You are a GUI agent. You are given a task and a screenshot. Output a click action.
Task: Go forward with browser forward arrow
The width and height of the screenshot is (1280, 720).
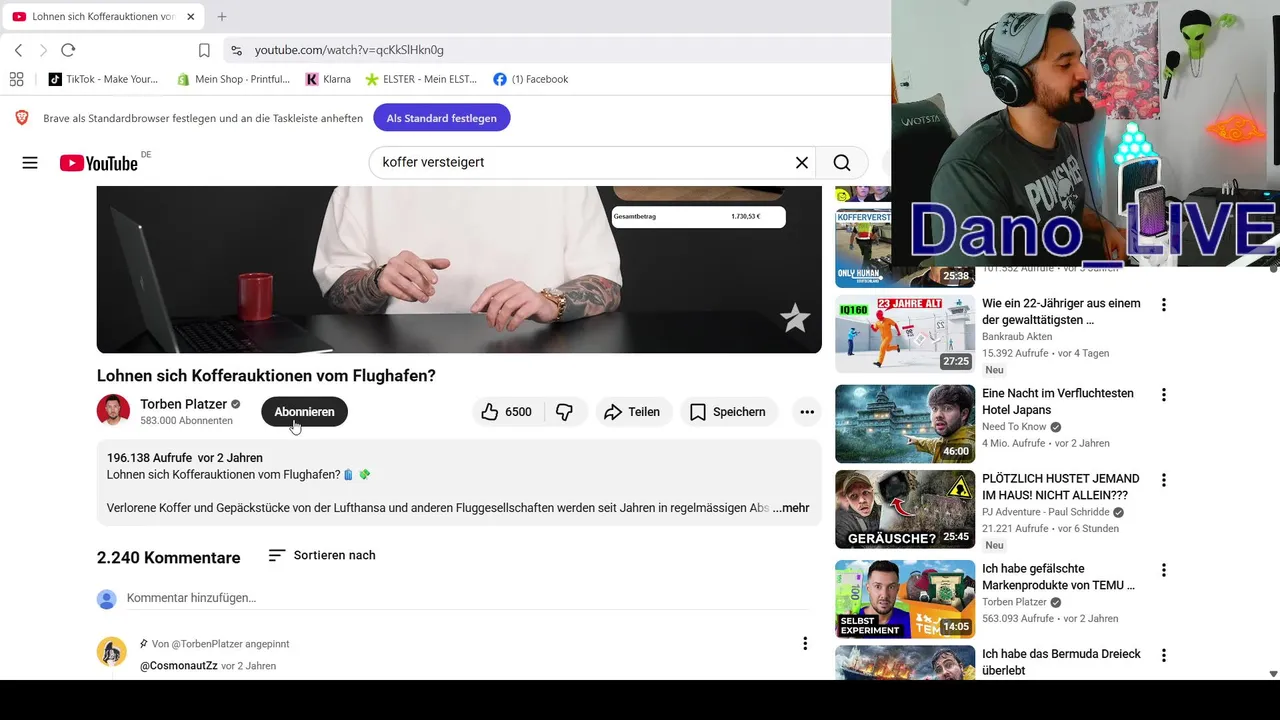pyautogui.click(x=43, y=50)
